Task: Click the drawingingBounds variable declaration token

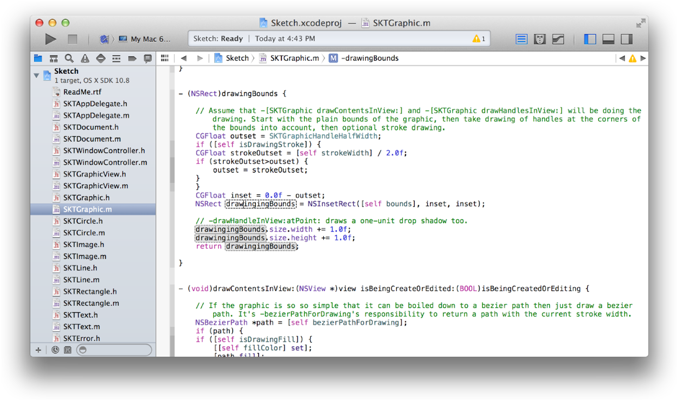Action: 261,204
